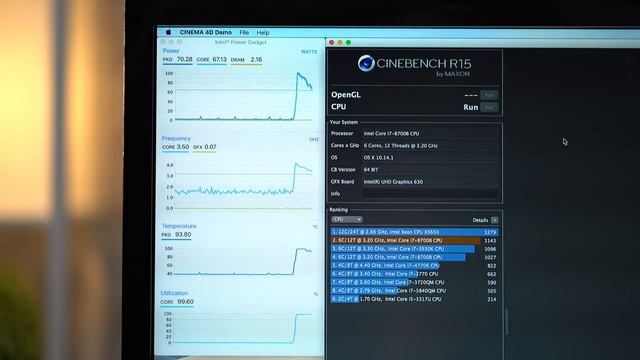Click the CORE power value 67.13

coord(219,60)
